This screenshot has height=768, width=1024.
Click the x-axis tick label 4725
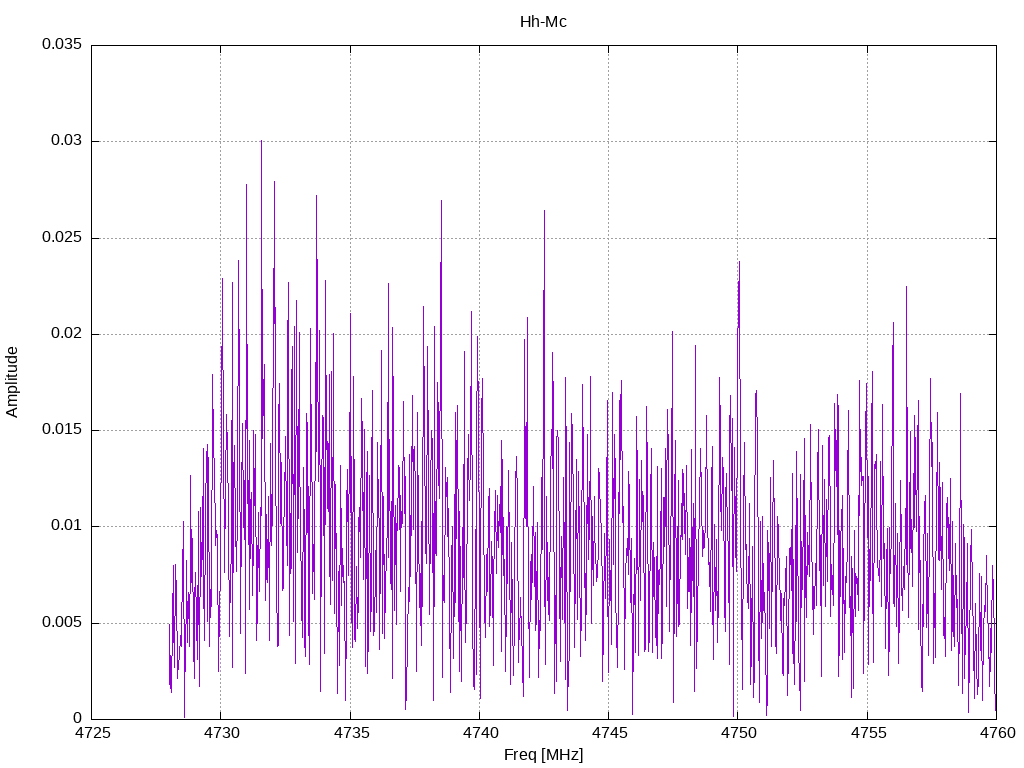93,733
